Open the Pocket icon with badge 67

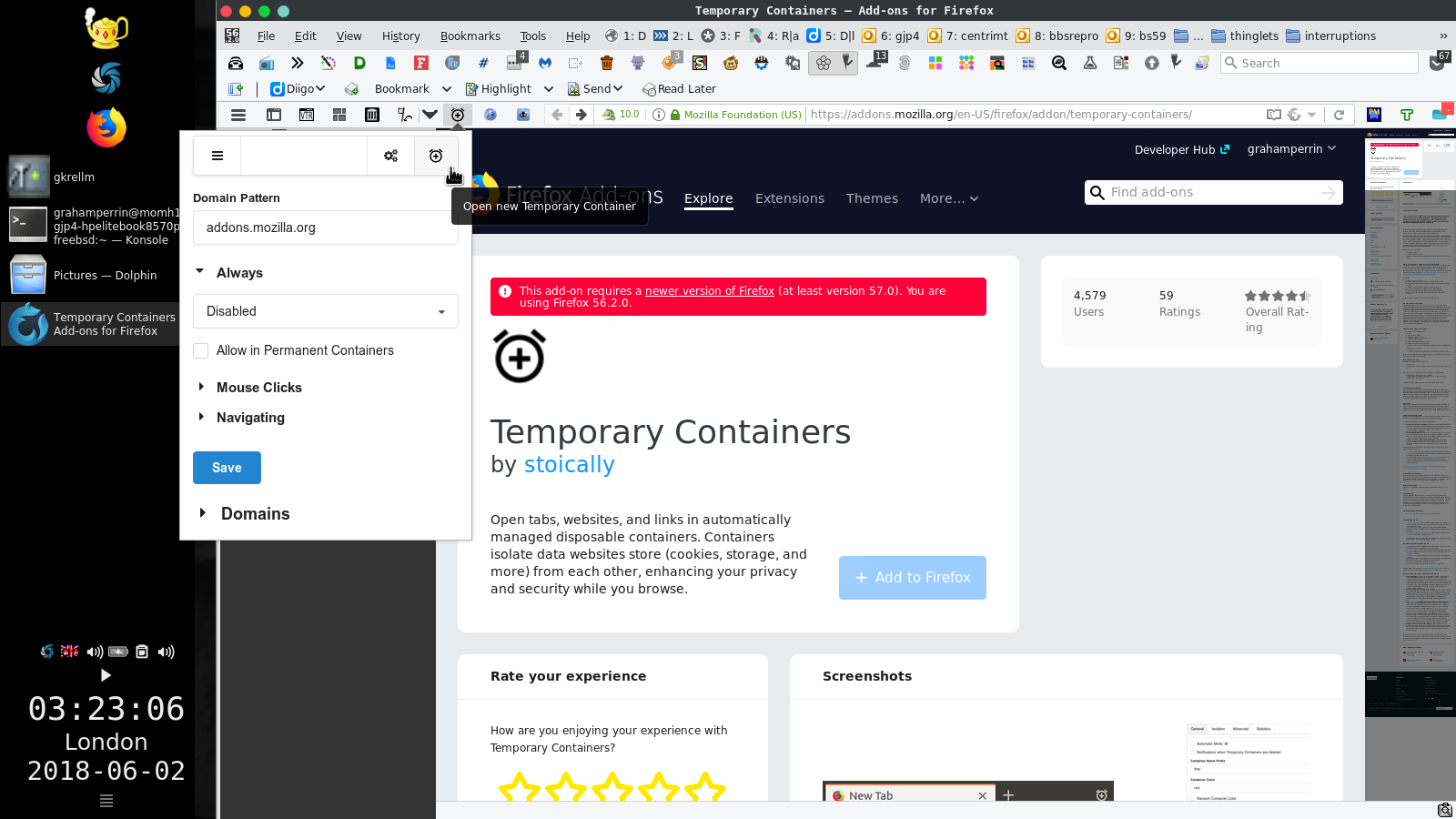click(1438, 62)
